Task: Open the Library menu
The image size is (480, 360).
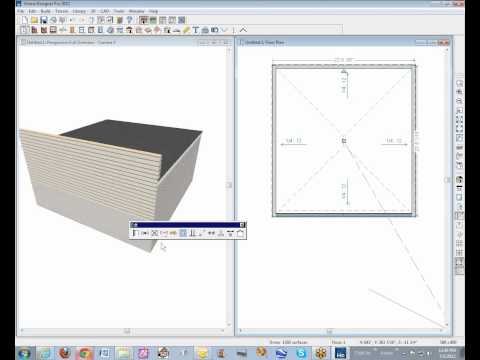Action: [x=79, y=11]
